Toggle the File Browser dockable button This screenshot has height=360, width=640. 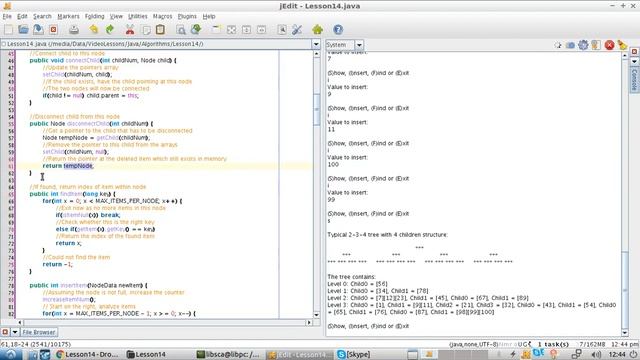[39, 332]
